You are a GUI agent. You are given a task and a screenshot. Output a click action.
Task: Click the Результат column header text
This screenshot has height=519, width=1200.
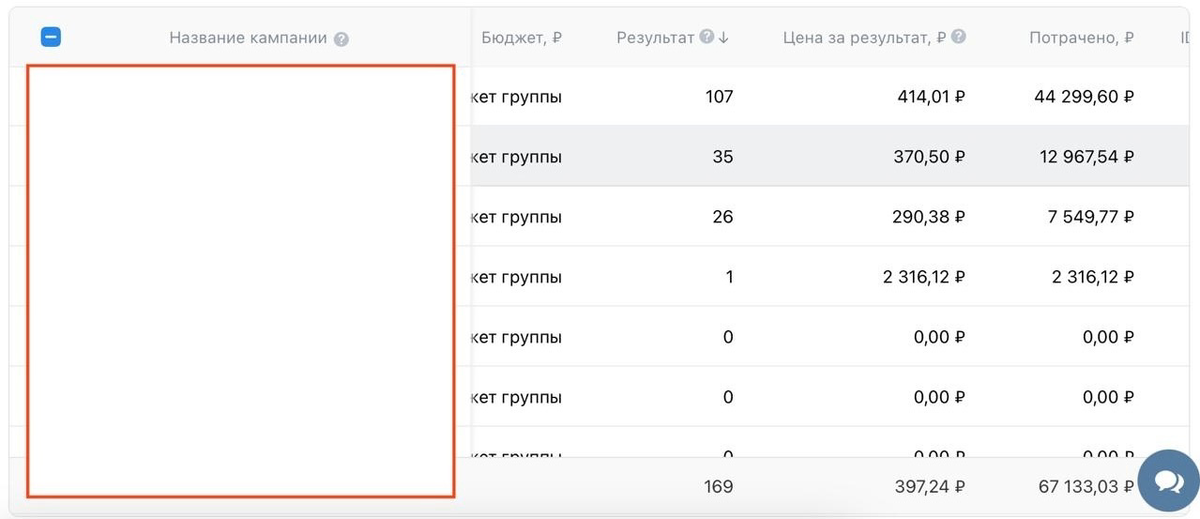coord(655,38)
